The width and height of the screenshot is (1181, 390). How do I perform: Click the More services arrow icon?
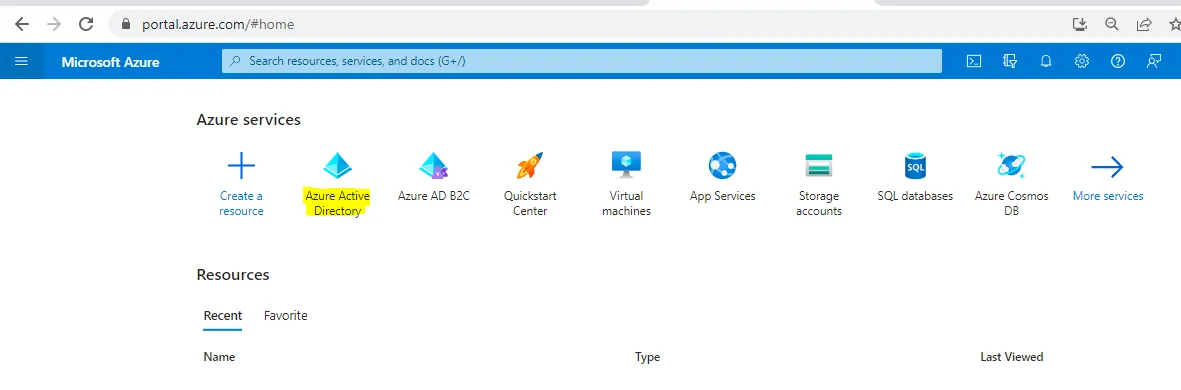[1107, 166]
